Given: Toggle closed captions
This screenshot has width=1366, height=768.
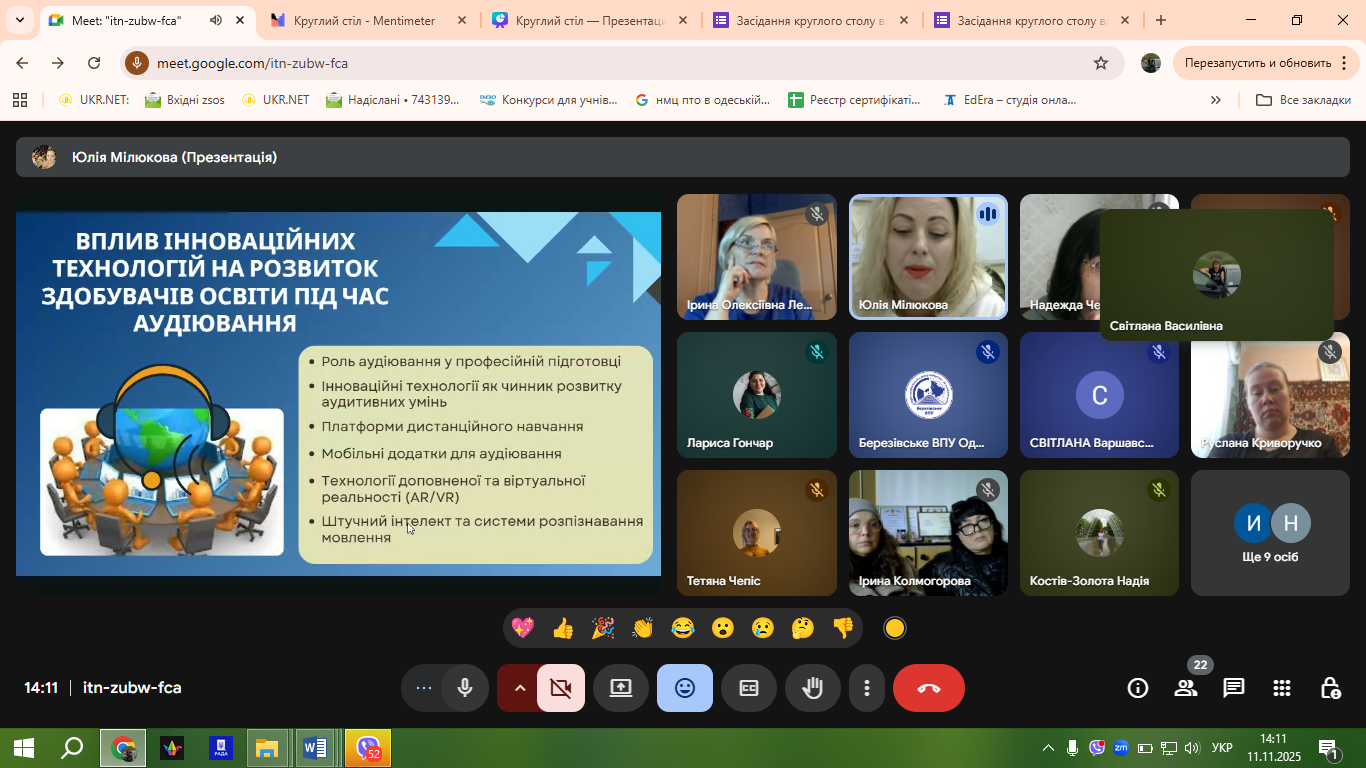Looking at the screenshot, I should [749, 688].
